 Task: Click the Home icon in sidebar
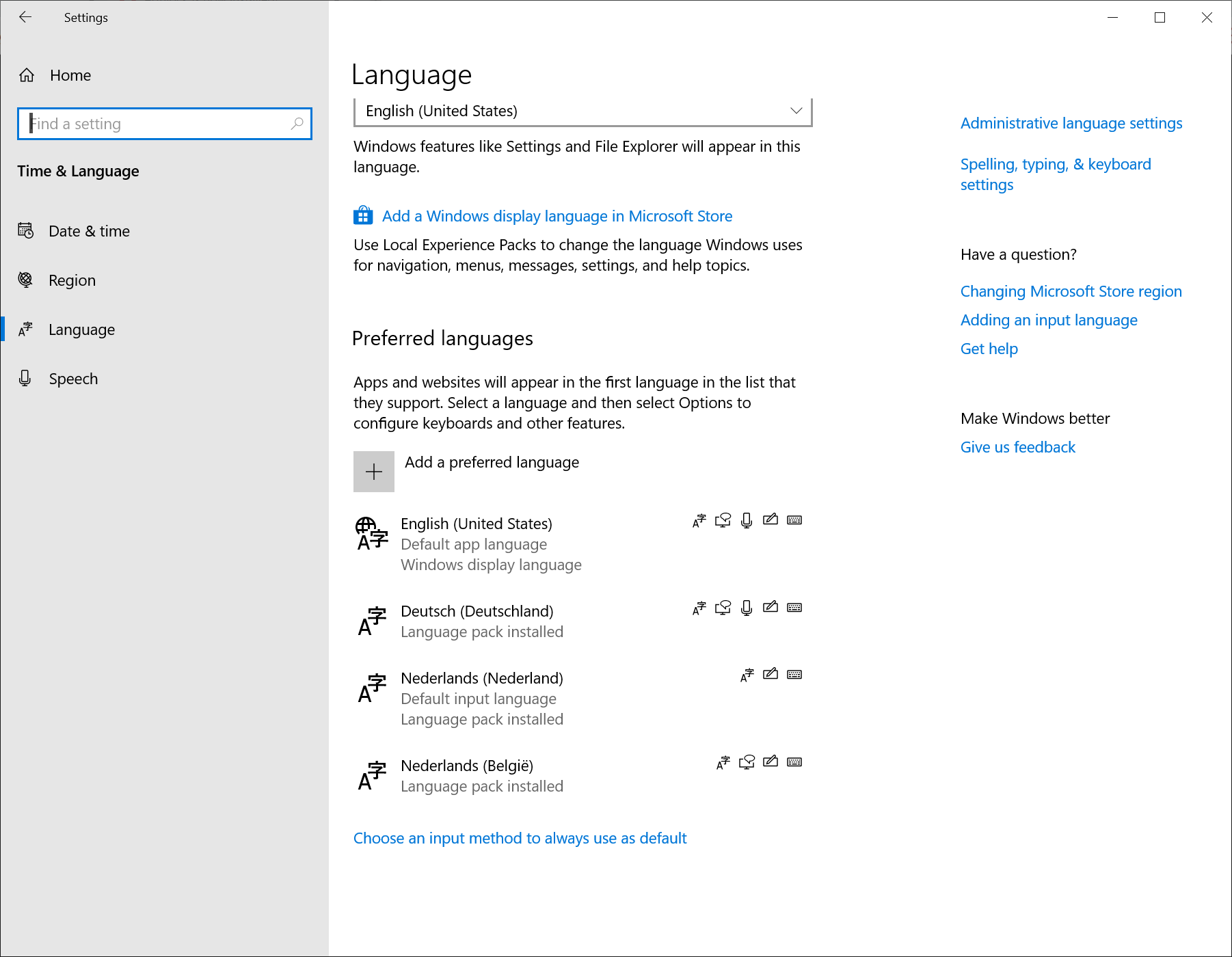click(27, 75)
